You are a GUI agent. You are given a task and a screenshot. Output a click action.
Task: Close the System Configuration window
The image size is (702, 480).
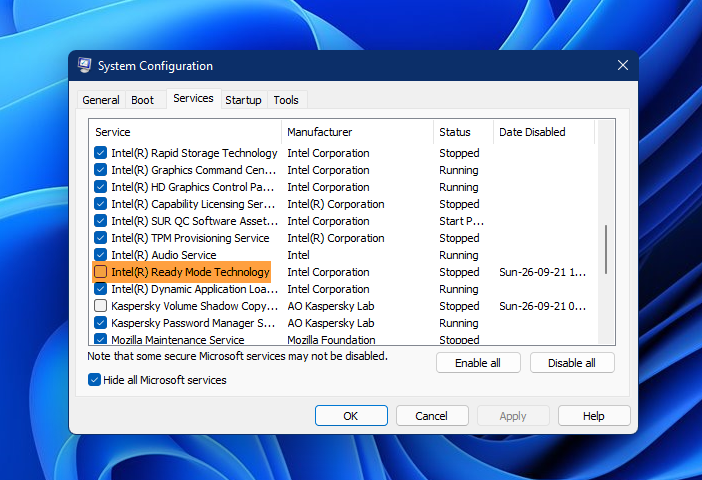tap(622, 66)
